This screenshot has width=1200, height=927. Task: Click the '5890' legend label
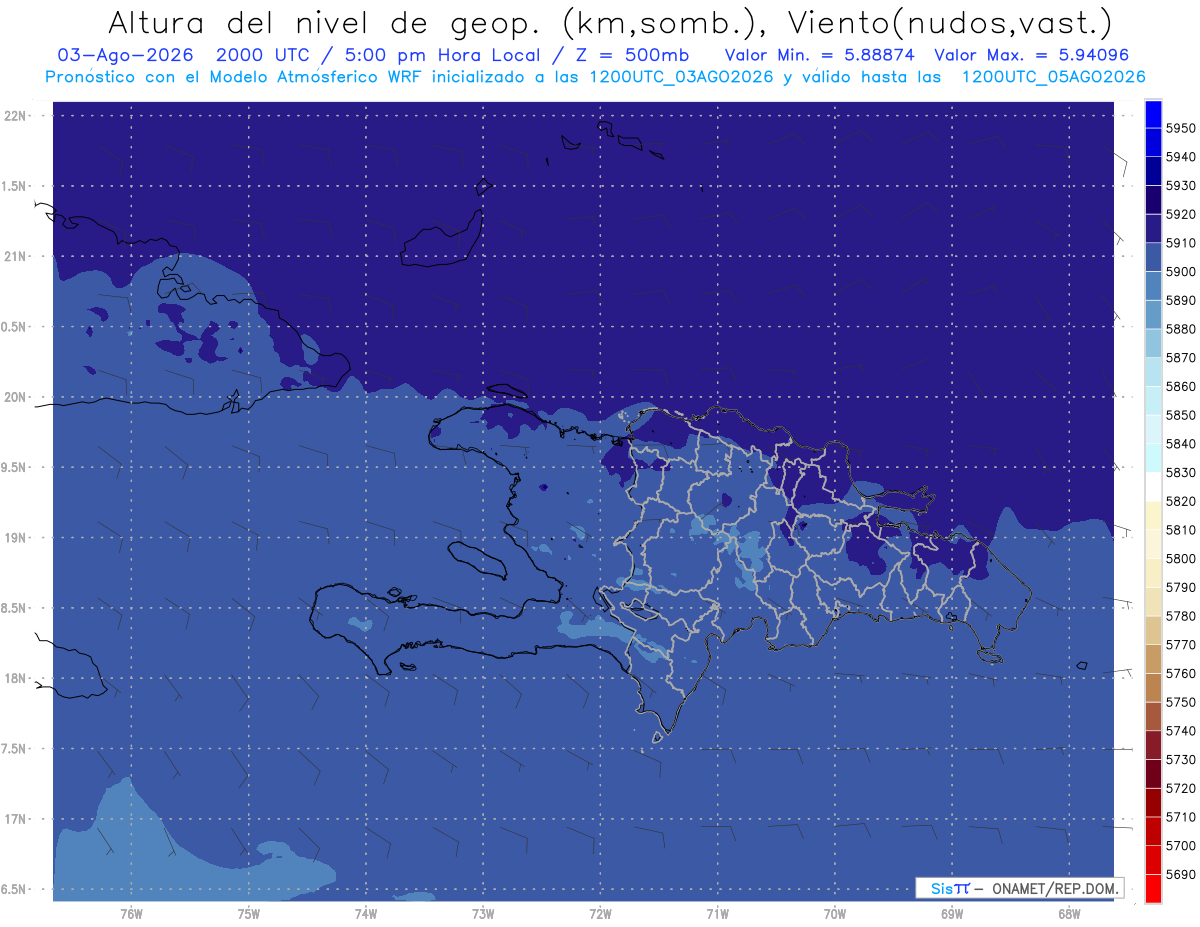pyautogui.click(x=1180, y=300)
